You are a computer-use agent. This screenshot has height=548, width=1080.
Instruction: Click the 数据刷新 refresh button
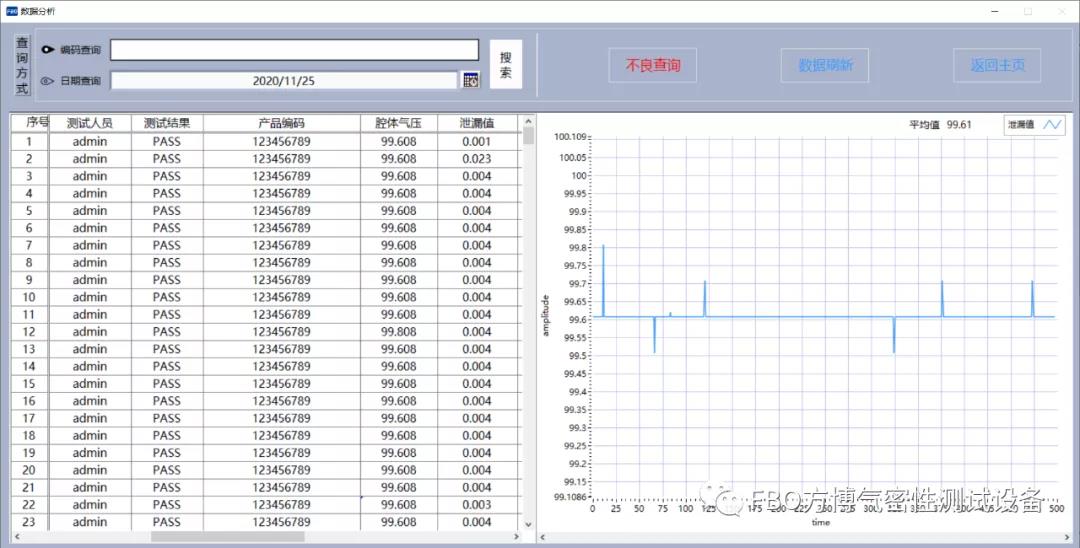pyautogui.click(x=825, y=65)
